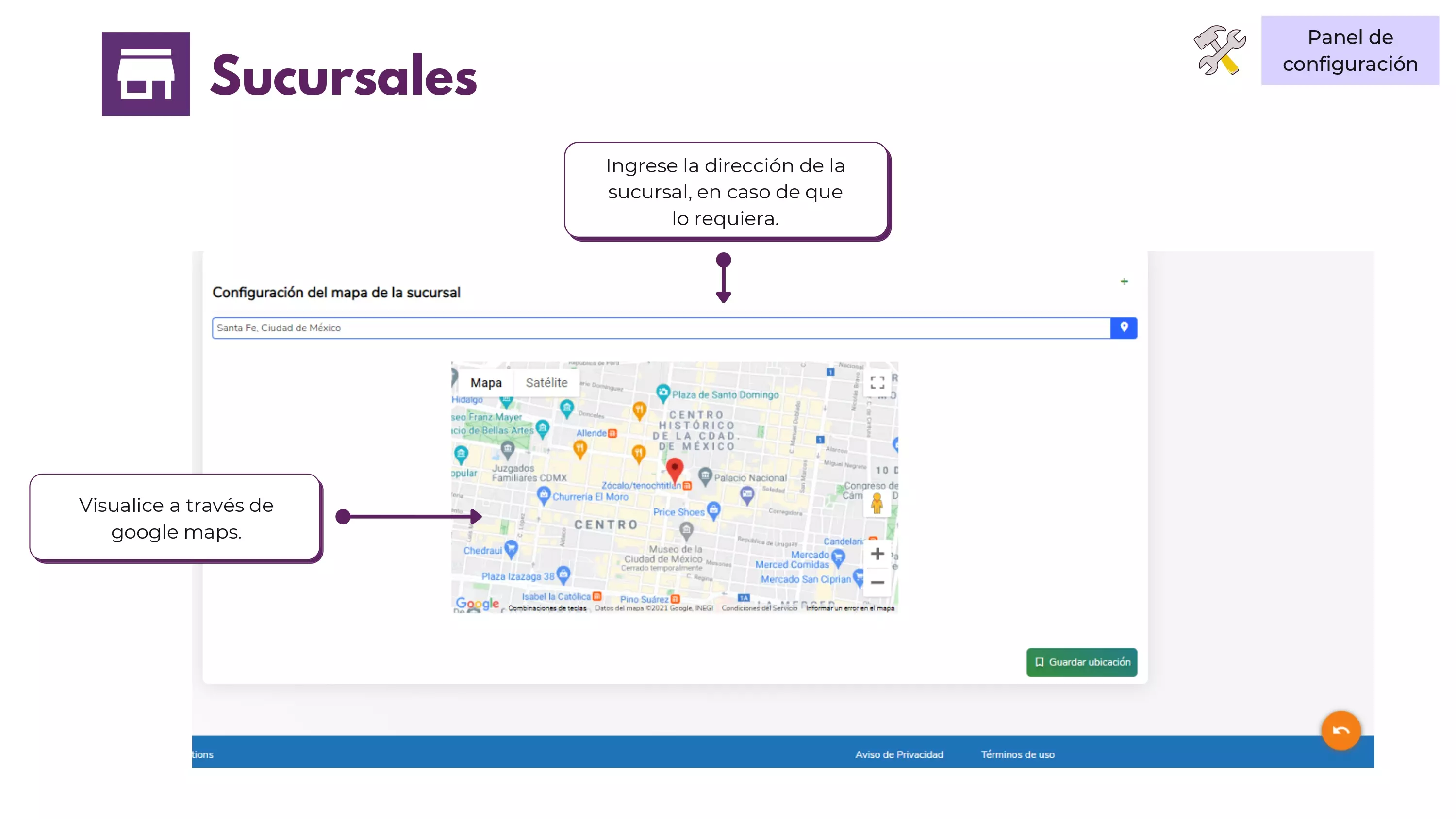1456x819 pixels.
Task: Click the blue location pin search button
Action: [x=1124, y=328]
